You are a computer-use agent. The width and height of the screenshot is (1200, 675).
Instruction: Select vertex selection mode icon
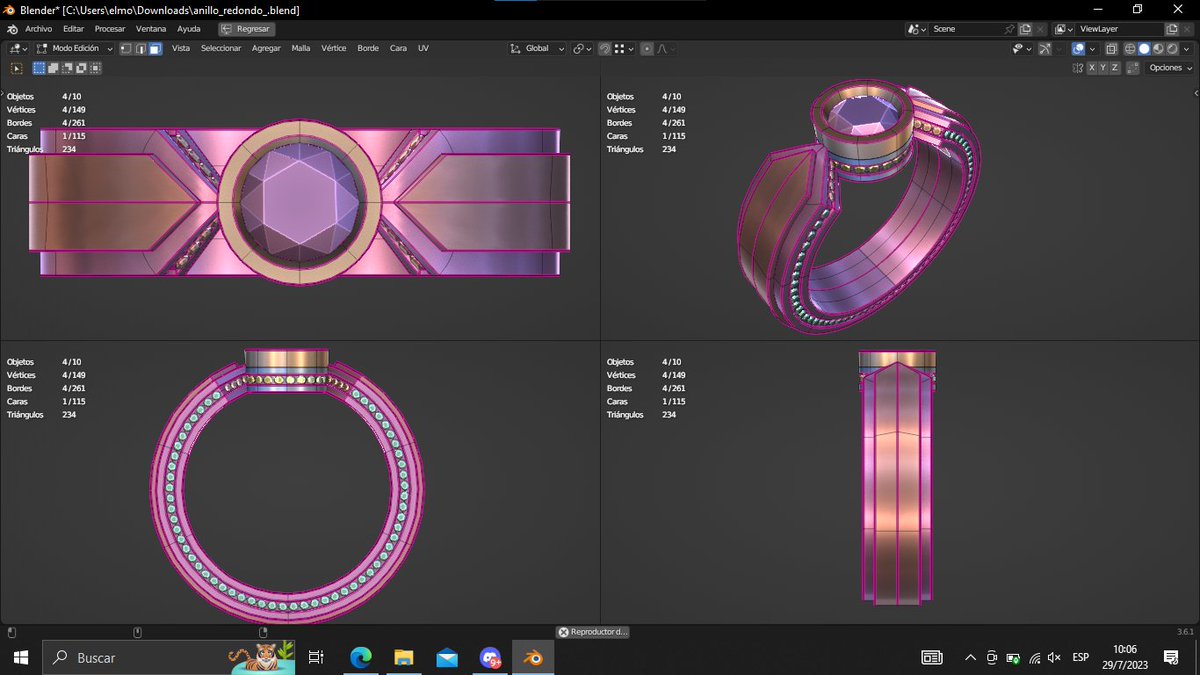[x=126, y=48]
